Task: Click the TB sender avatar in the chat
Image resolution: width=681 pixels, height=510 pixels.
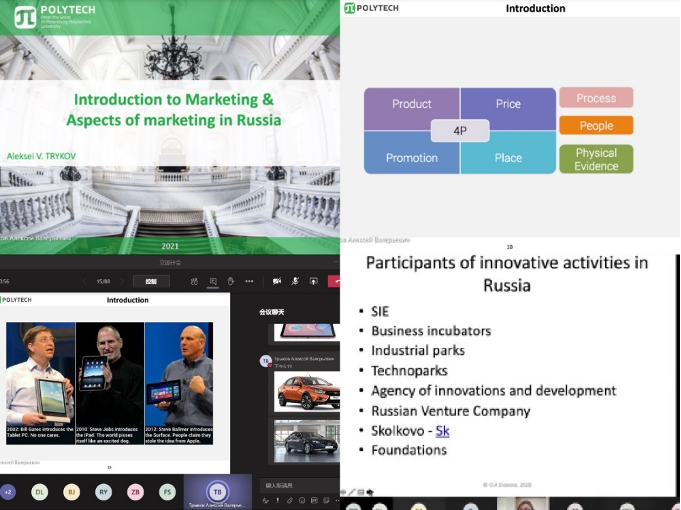Action: [x=265, y=361]
